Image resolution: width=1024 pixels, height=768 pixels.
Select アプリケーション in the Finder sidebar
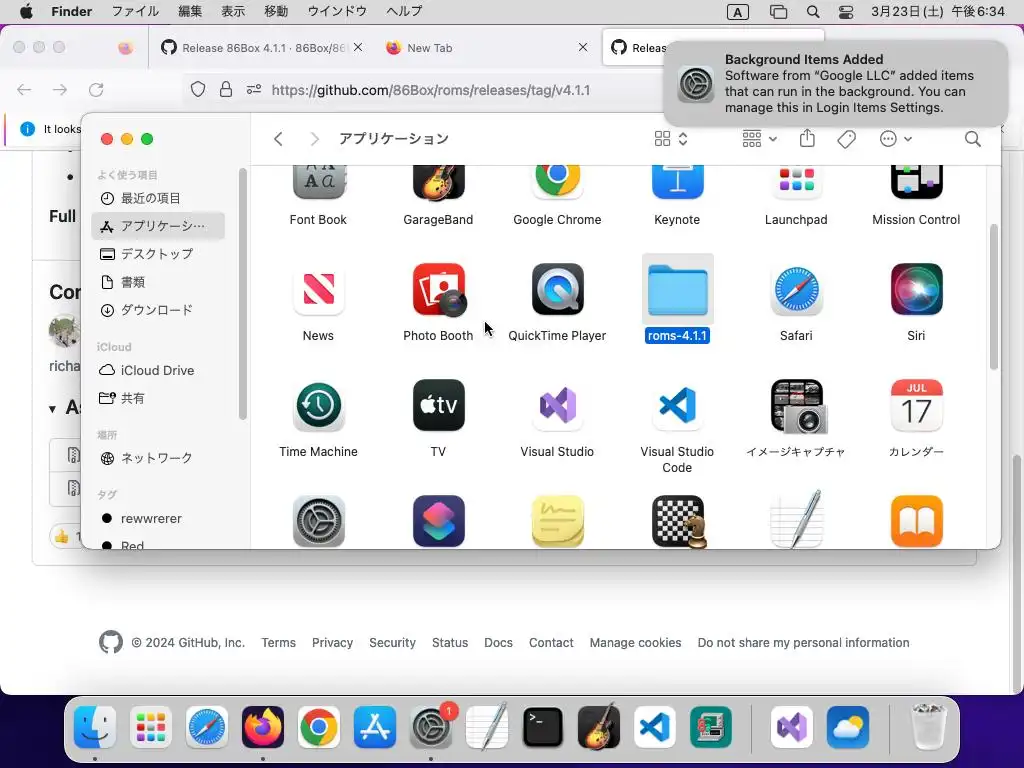[x=159, y=226]
